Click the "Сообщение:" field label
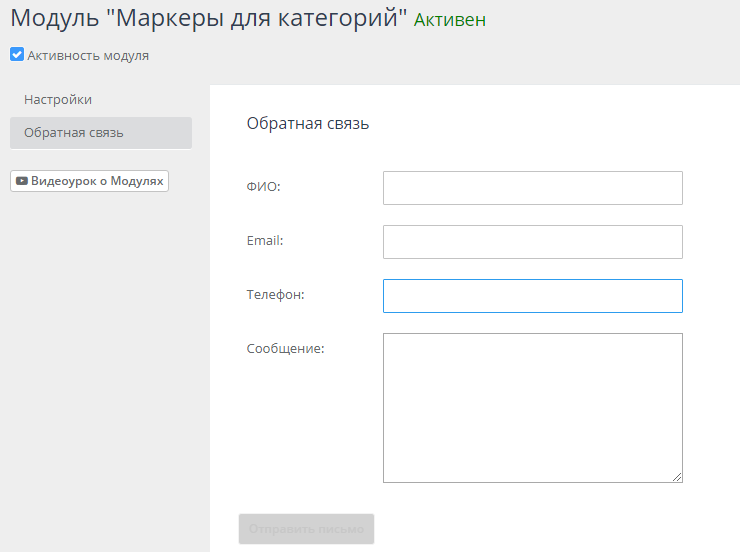The width and height of the screenshot is (740, 552). pos(285,348)
